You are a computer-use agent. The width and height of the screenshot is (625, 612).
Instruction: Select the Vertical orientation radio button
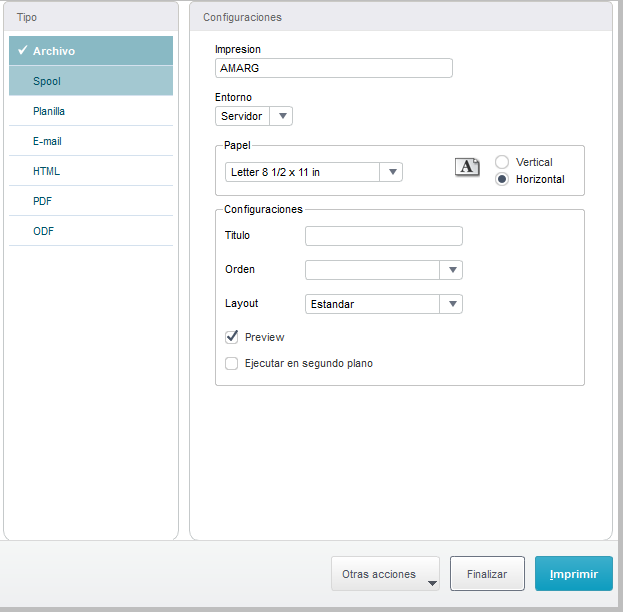[502, 162]
